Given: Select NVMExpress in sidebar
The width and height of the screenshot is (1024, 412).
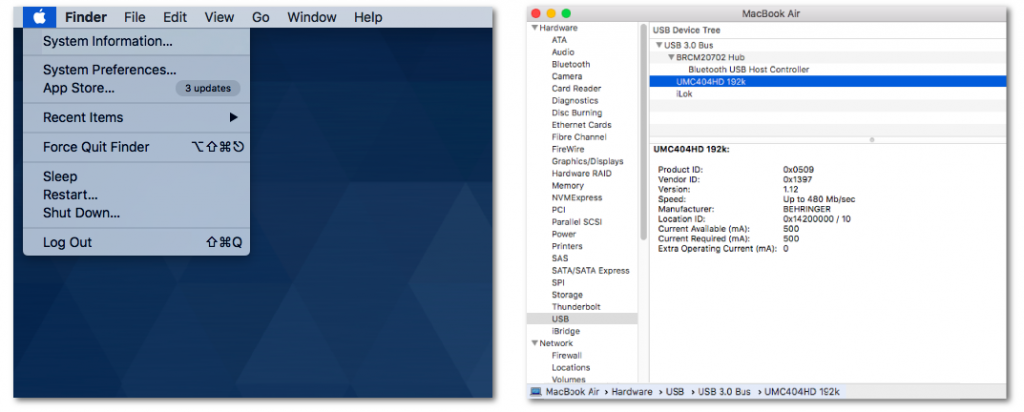Looking at the screenshot, I should point(577,197).
